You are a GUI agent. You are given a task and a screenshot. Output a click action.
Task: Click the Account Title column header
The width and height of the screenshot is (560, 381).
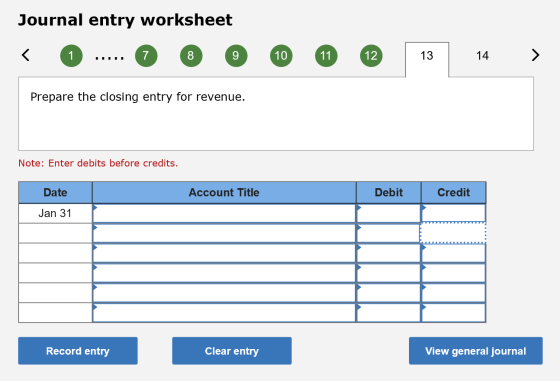pyautogui.click(x=224, y=192)
